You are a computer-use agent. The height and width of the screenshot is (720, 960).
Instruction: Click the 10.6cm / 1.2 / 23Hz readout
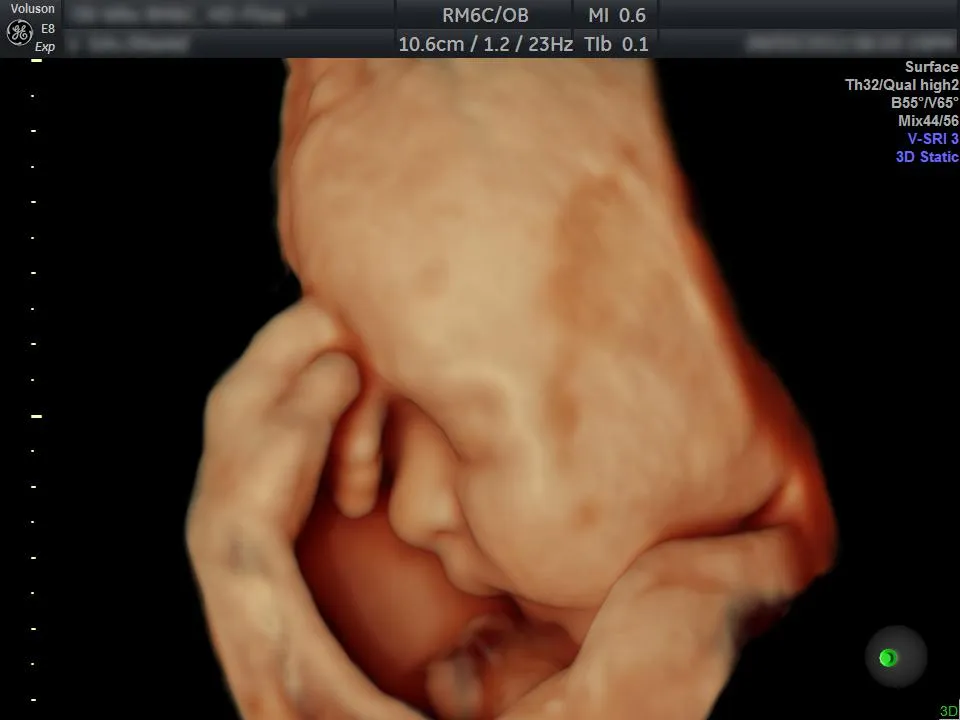[486, 44]
